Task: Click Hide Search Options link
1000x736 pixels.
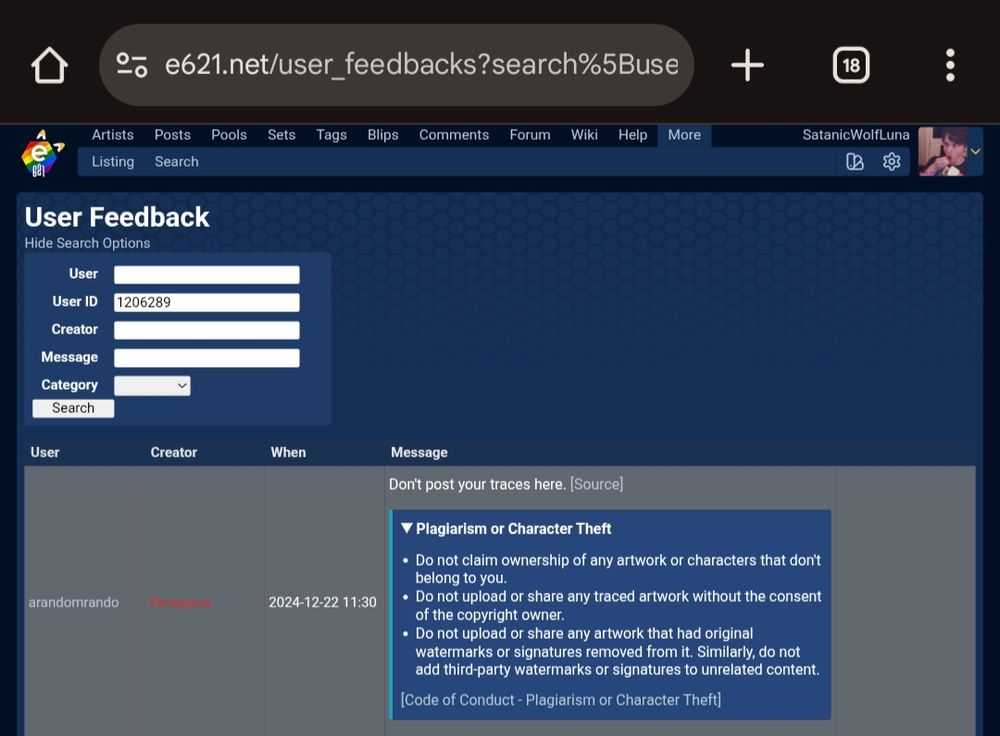Action: coord(87,243)
